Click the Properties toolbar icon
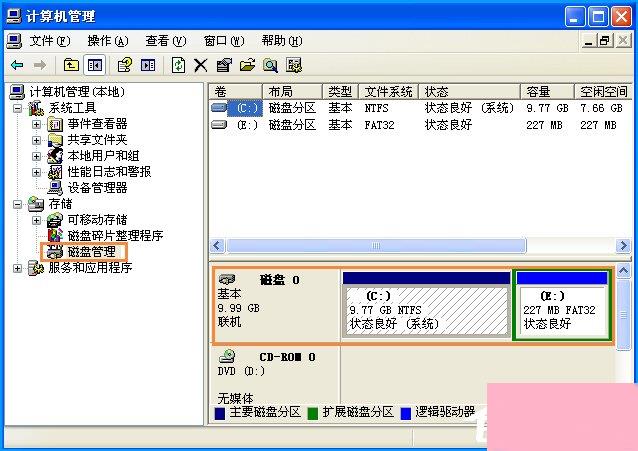 (x=224, y=65)
